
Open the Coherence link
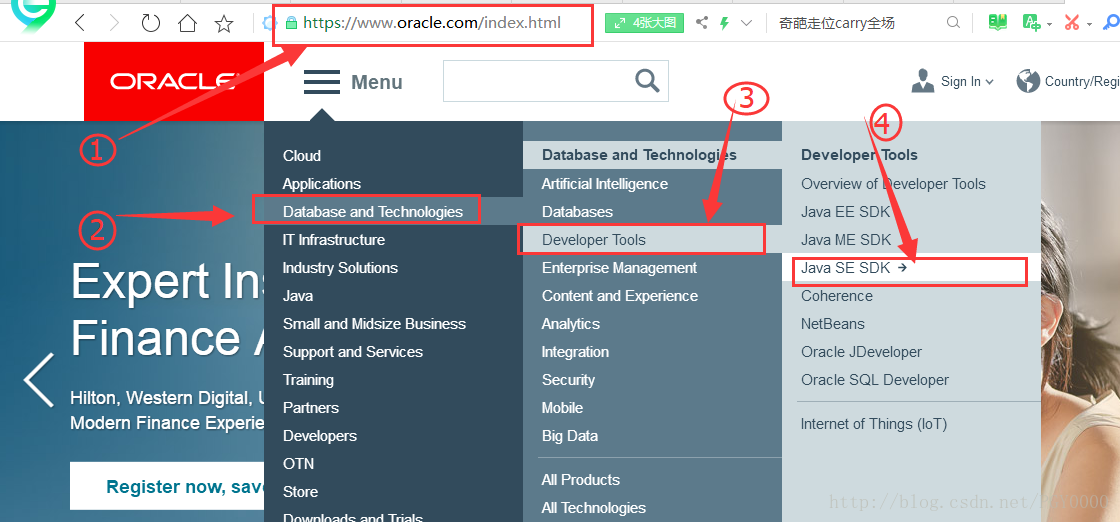(836, 296)
